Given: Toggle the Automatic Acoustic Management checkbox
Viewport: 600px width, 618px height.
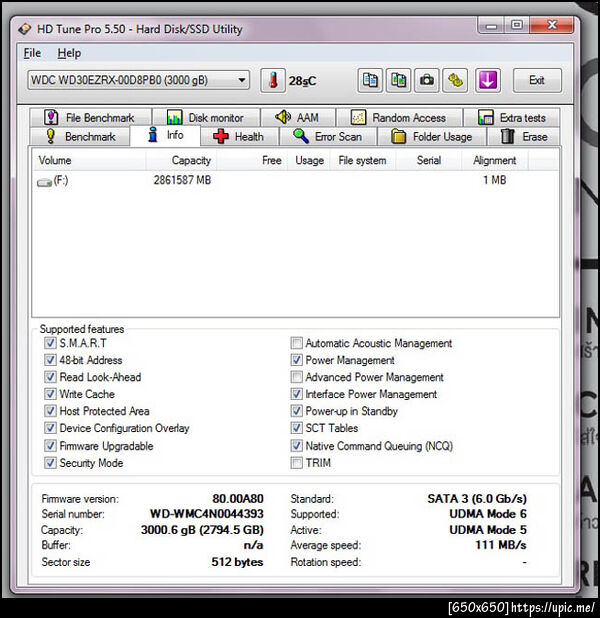Looking at the screenshot, I should pos(296,343).
